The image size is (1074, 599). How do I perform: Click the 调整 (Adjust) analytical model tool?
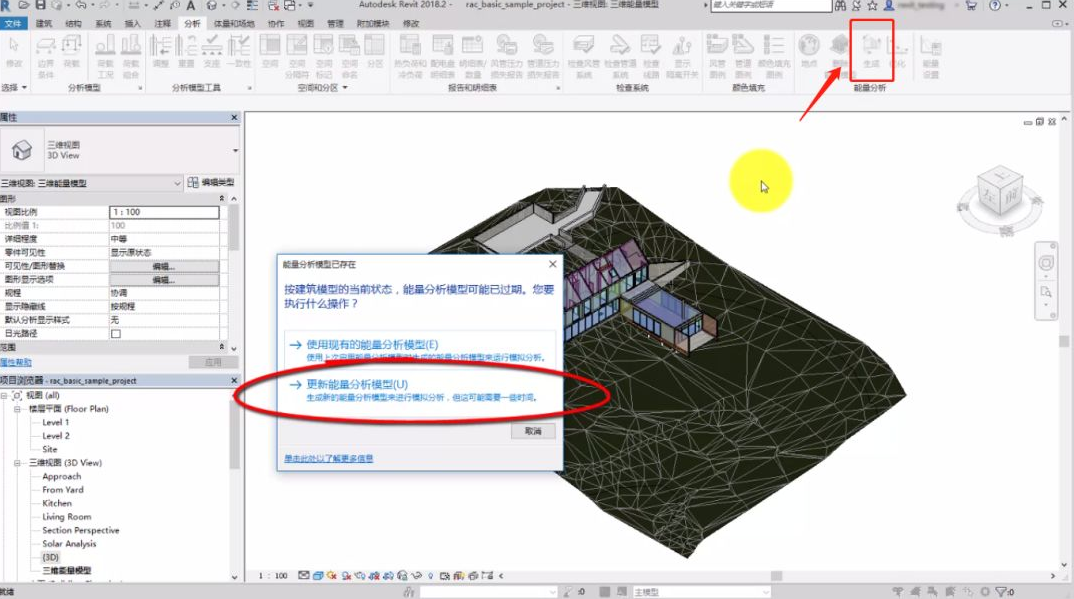(x=160, y=51)
